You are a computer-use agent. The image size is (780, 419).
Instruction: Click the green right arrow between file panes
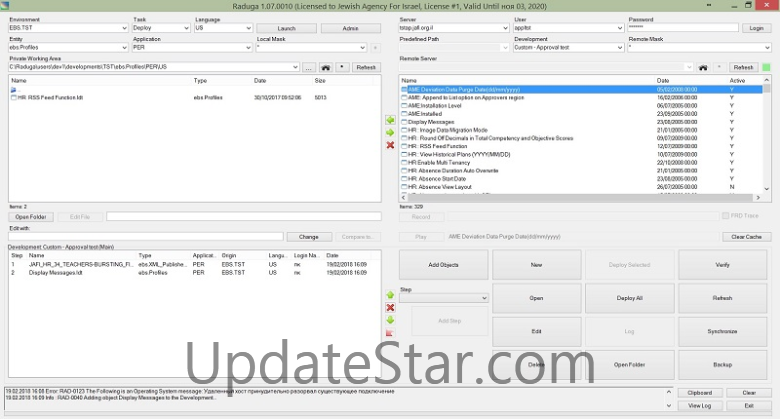point(390,132)
